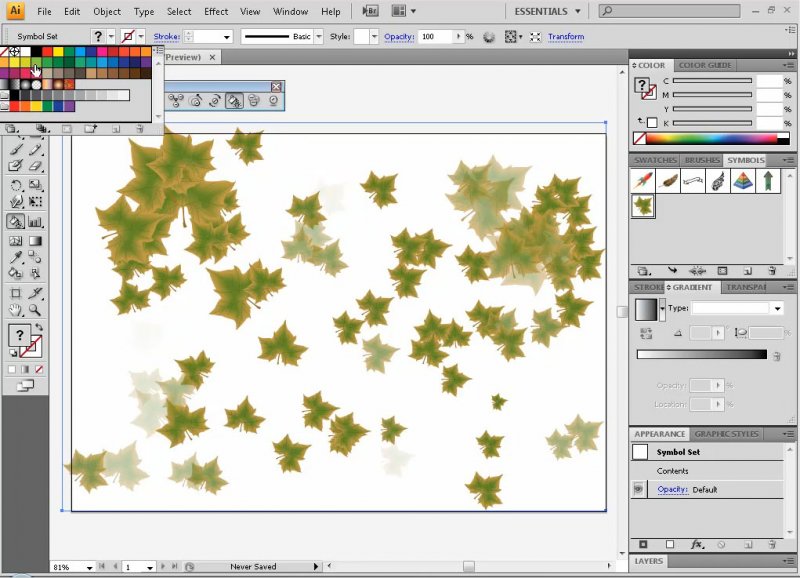
Task: Click Add New Effect fx button
Action: point(697,545)
